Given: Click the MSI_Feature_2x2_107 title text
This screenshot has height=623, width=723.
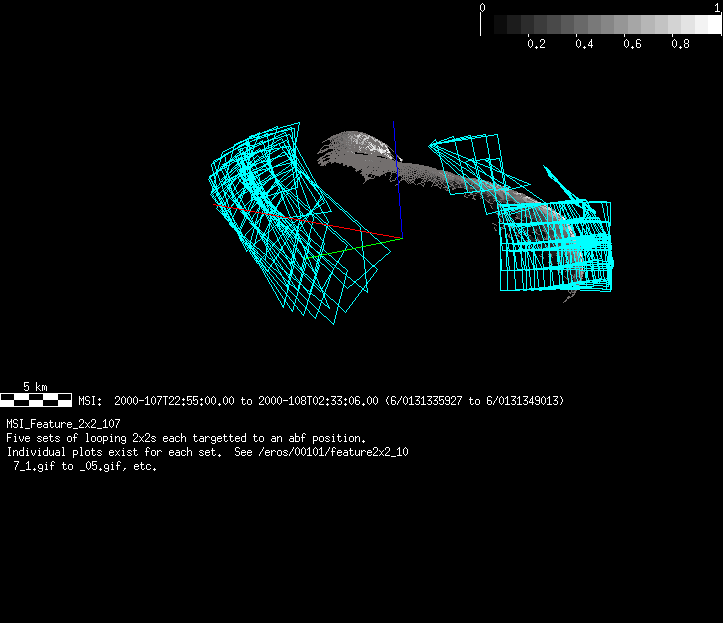Looking at the screenshot, I should click(x=62, y=424).
